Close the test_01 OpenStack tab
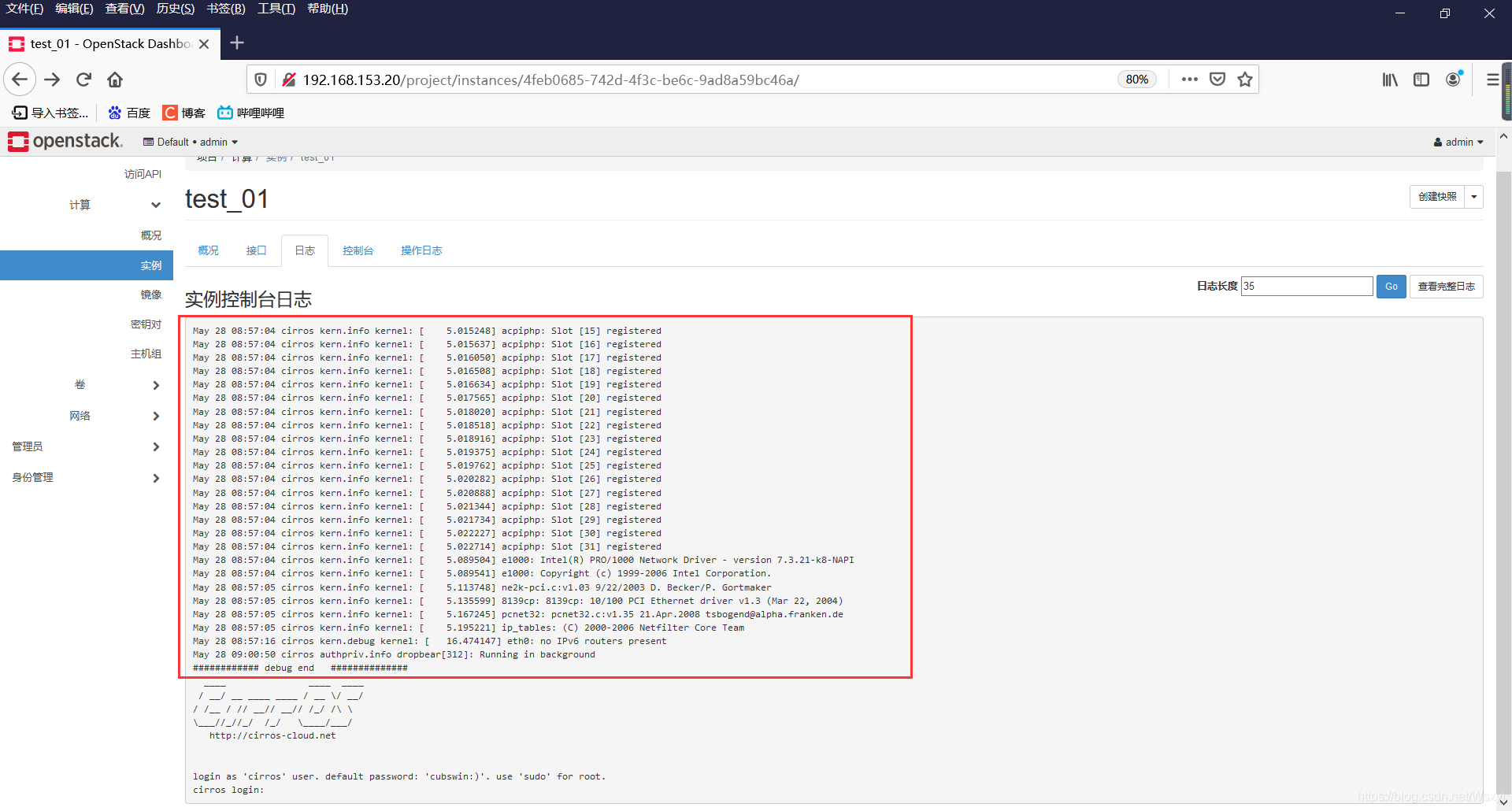The height and width of the screenshot is (811, 1512). pyautogui.click(x=204, y=44)
